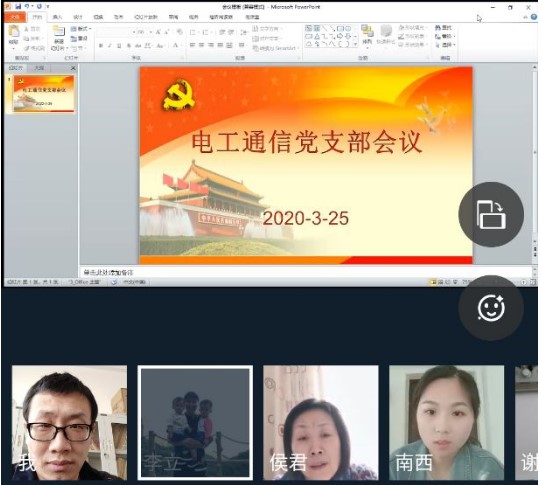Open the emoji reaction button

pyautogui.click(x=491, y=307)
